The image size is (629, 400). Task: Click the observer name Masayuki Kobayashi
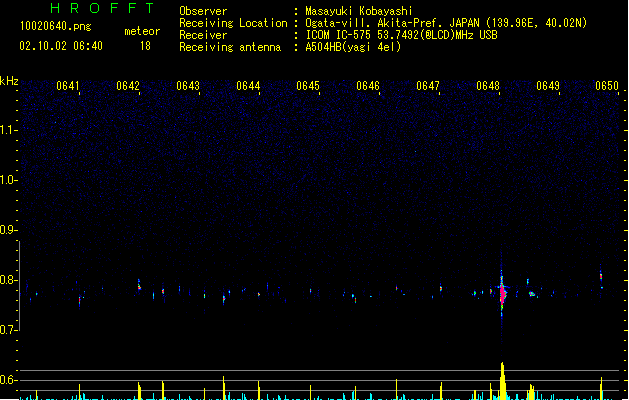coord(359,11)
